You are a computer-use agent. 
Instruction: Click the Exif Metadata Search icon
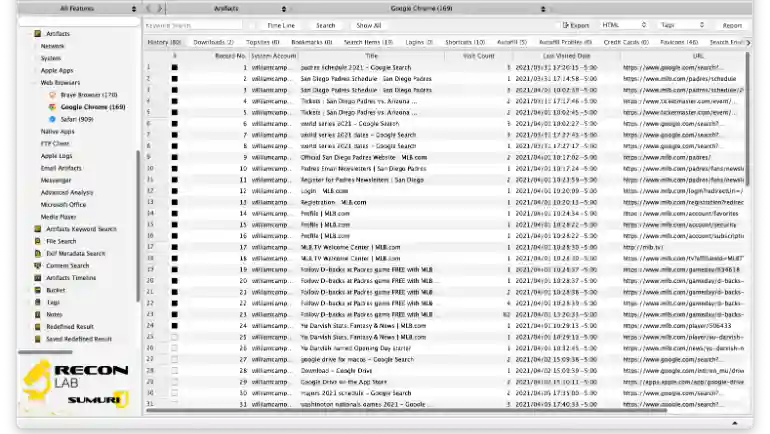click(x=38, y=253)
